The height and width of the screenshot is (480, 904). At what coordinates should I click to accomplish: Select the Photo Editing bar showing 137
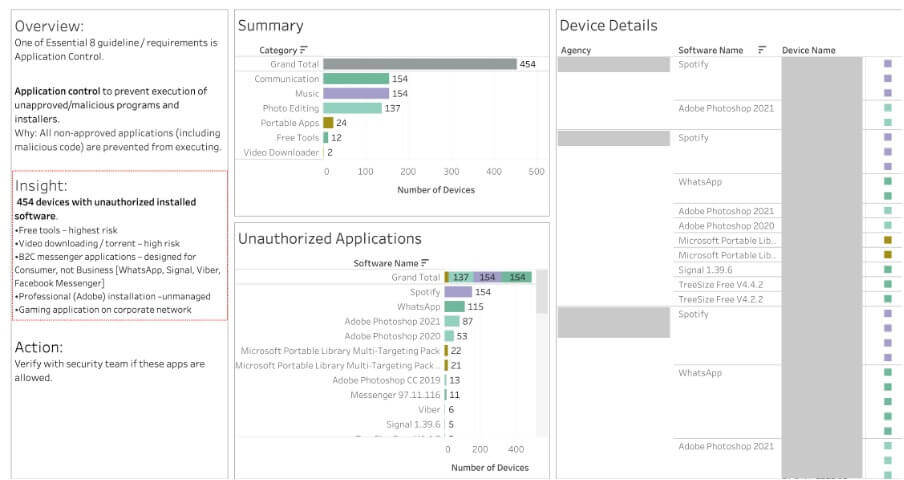[352, 108]
